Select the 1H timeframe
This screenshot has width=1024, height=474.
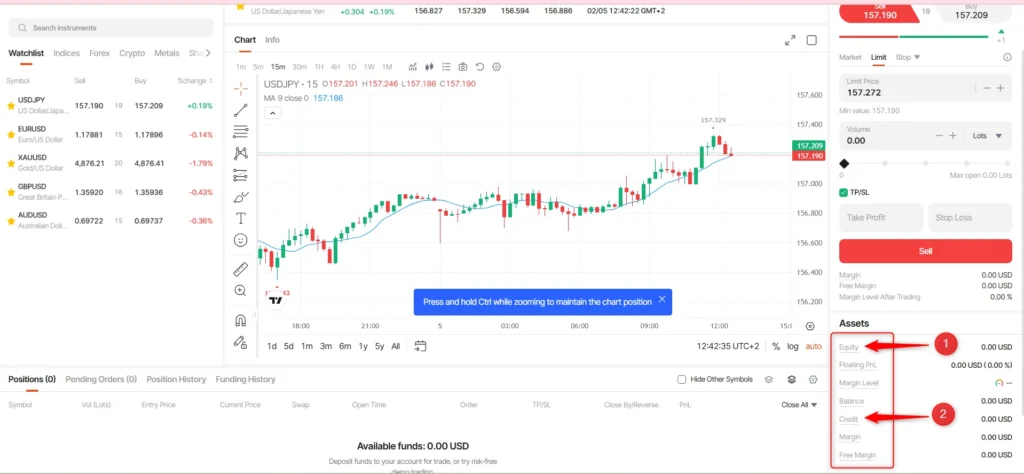coord(319,67)
